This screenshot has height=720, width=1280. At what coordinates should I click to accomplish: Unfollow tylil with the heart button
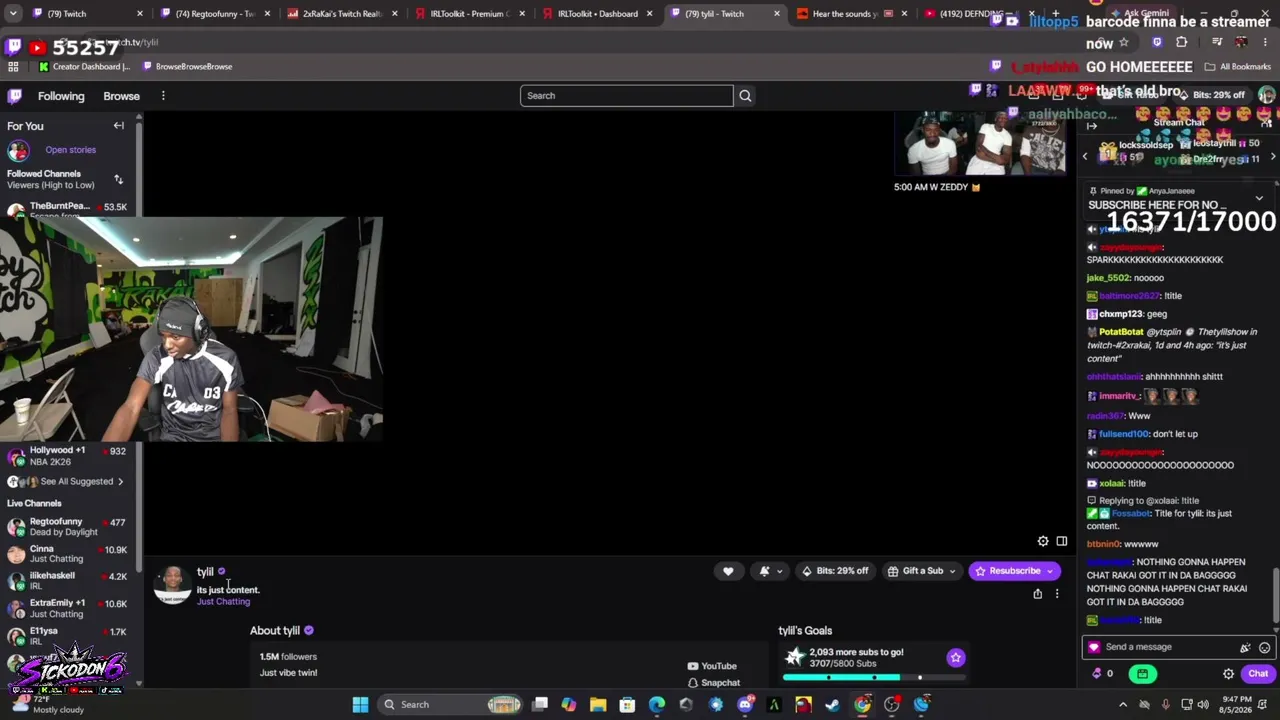[x=728, y=571]
